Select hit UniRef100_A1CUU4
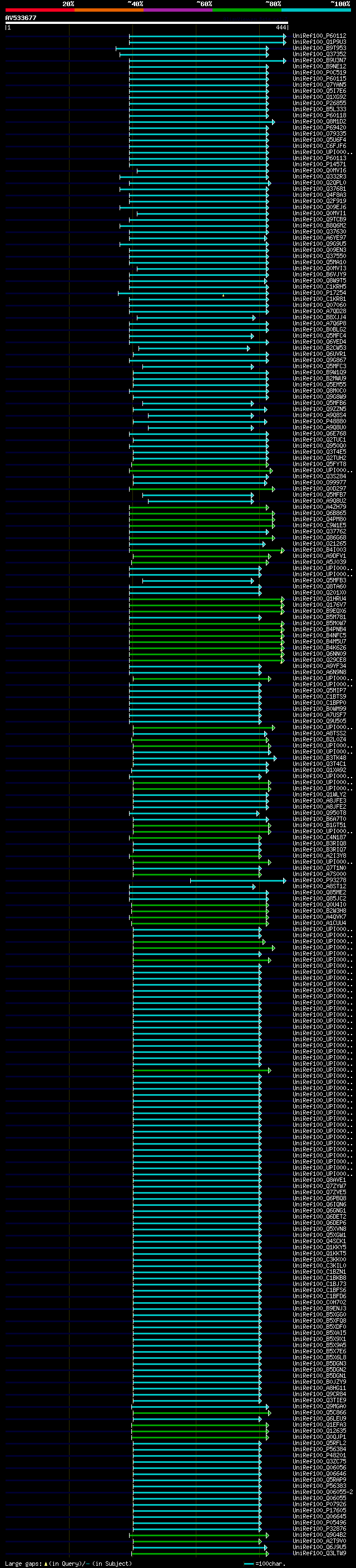The height and width of the screenshot is (1568, 356). tap(319, 923)
